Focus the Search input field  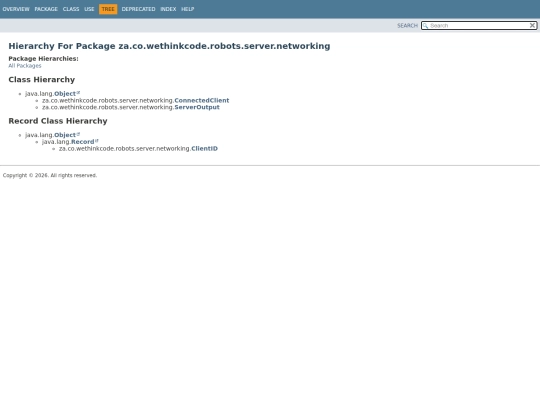479,25
